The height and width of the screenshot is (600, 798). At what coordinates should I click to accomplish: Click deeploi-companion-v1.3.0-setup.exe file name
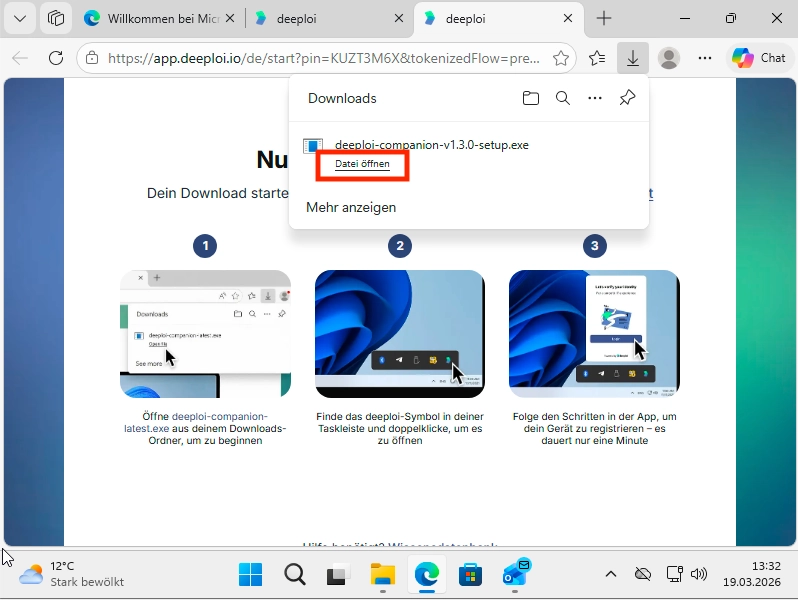[432, 145]
